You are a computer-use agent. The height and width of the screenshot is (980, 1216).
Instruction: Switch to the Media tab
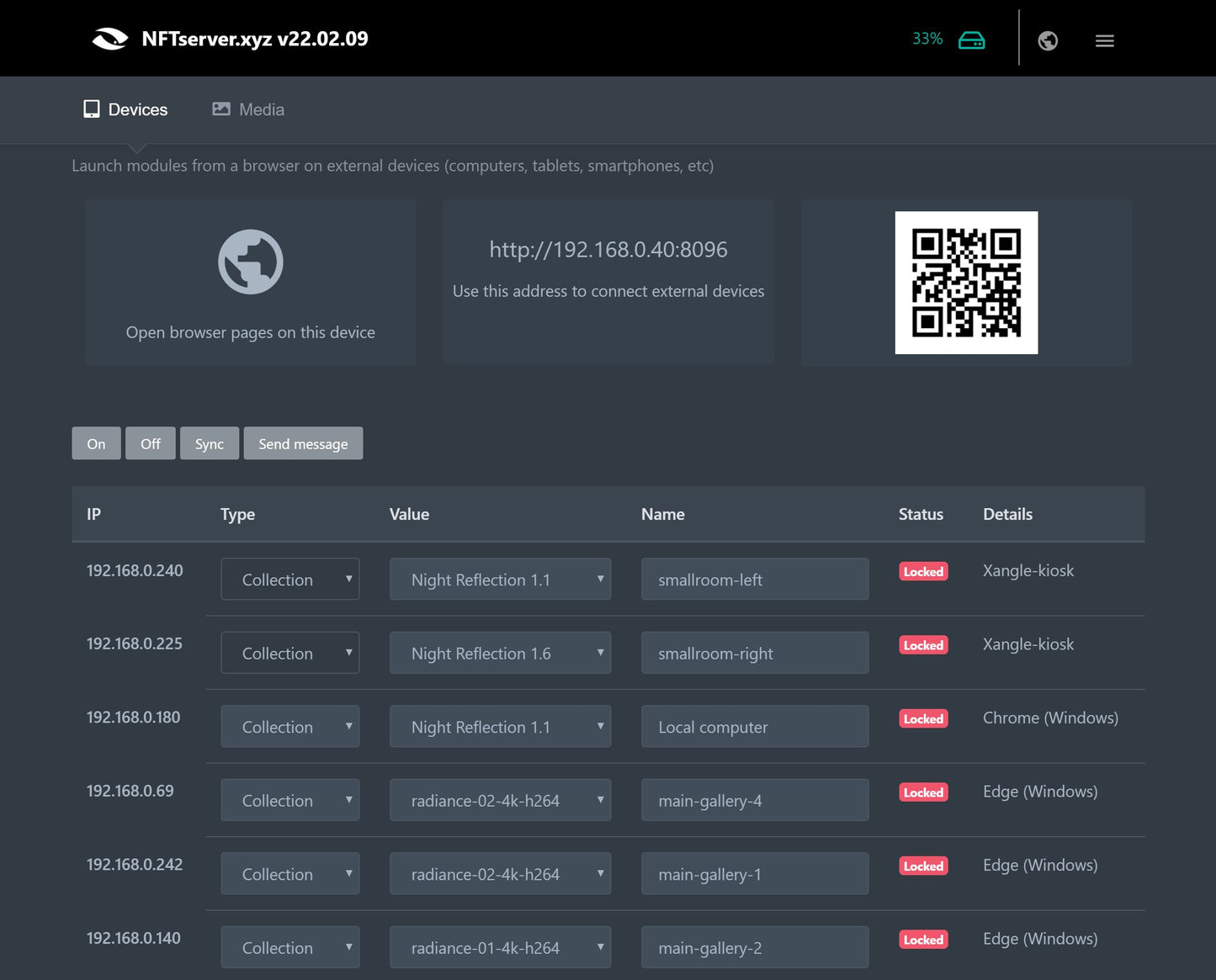coord(248,109)
